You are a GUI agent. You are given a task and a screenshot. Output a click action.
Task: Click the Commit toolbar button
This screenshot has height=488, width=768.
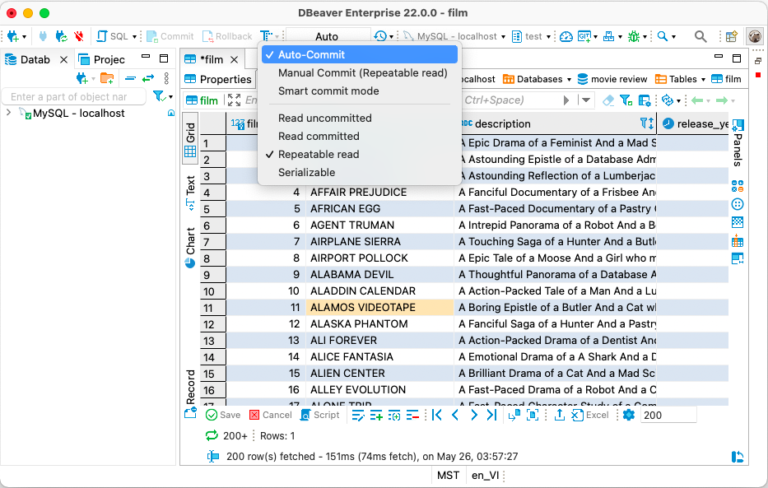(x=170, y=36)
